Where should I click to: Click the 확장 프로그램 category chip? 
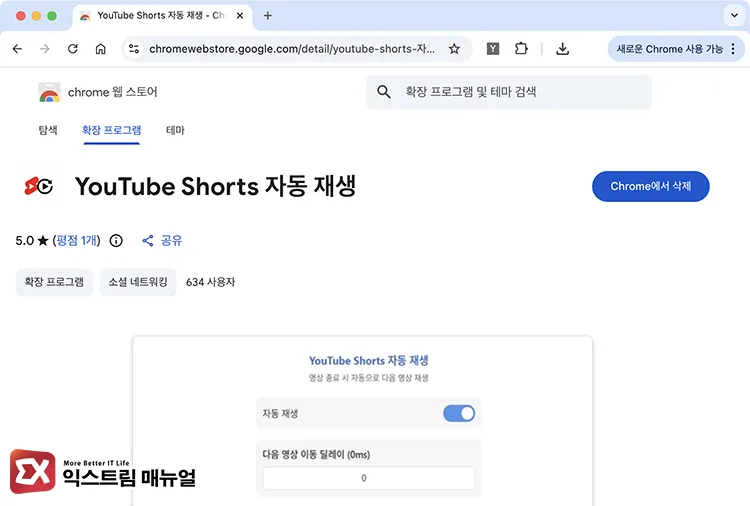(x=54, y=282)
